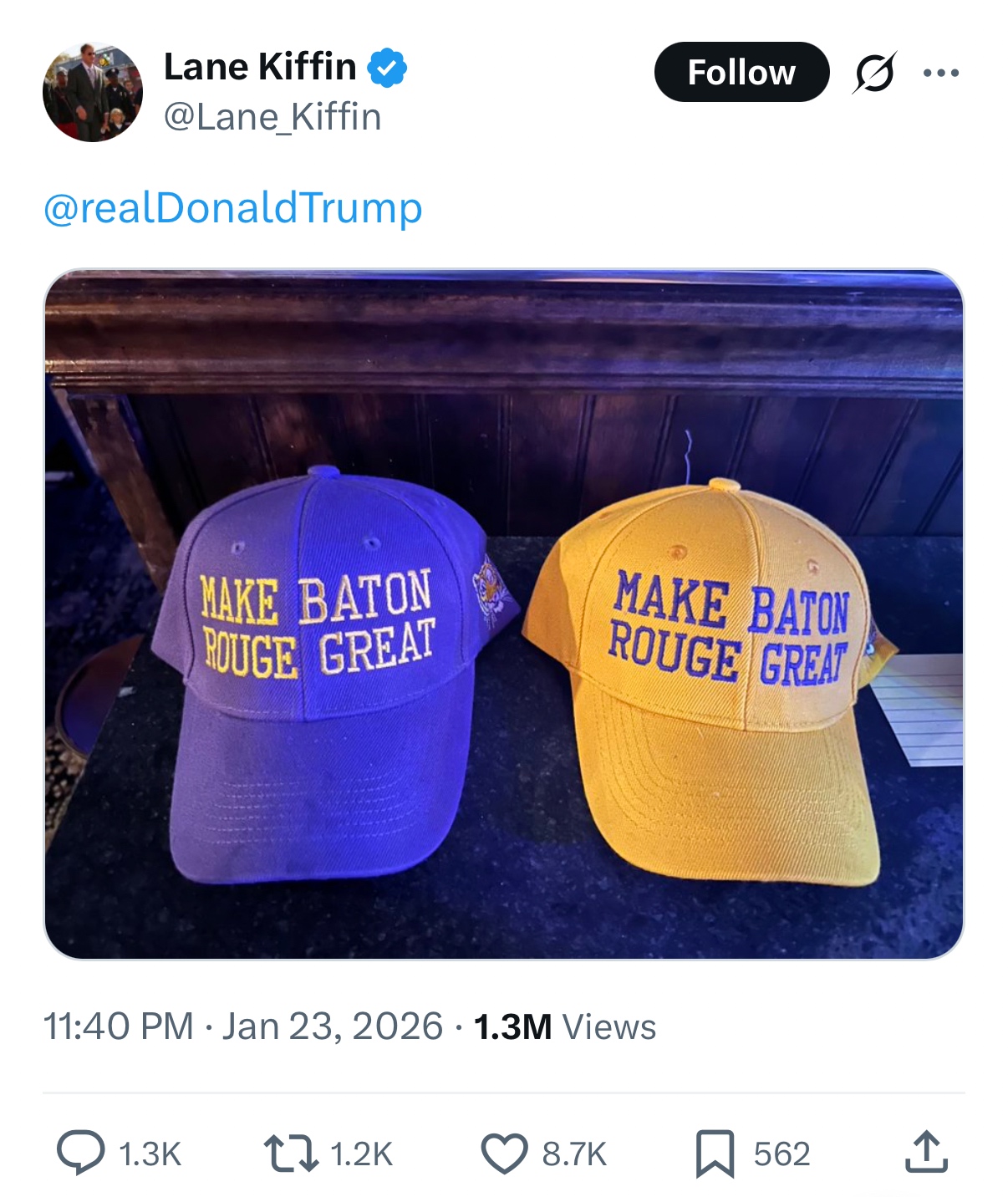Image resolution: width=1008 pixels, height=1197 pixels.
Task: Open Lane Kiffin's profile picture
Action: click(92, 92)
